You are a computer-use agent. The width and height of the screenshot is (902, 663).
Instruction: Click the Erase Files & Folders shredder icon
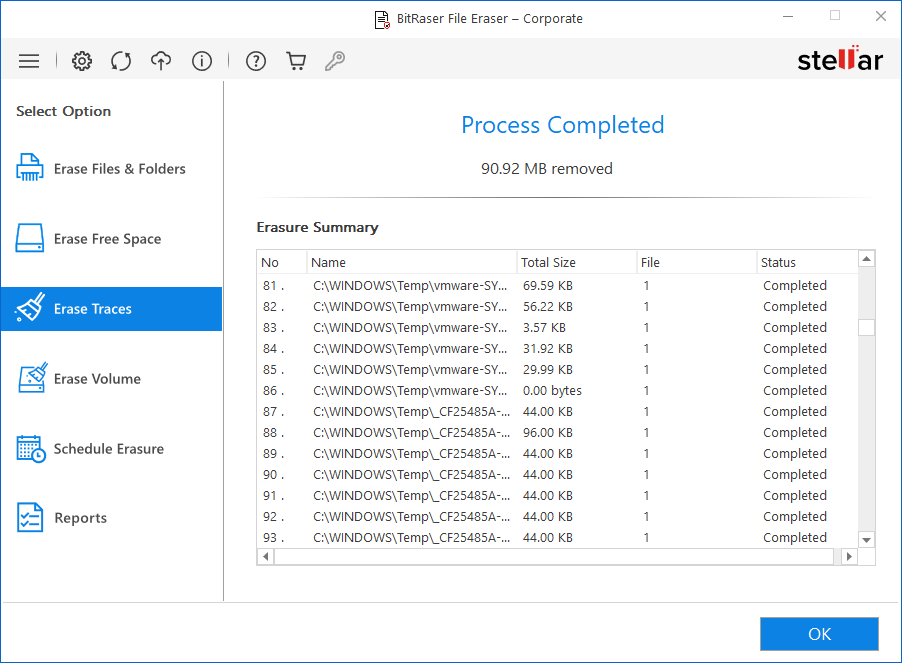[x=29, y=168]
